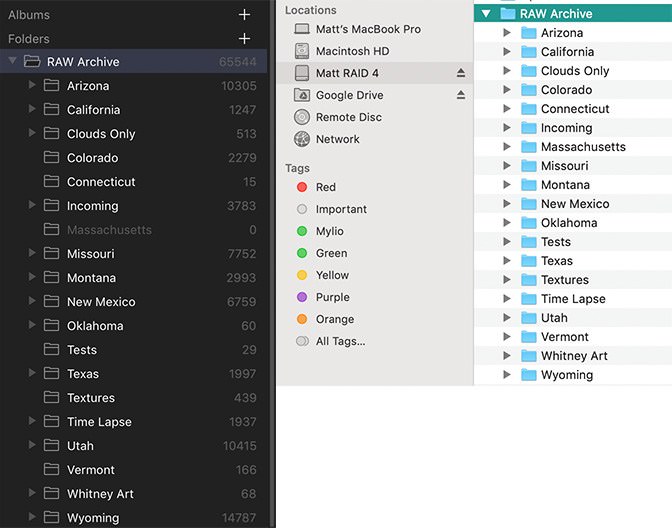Screen dimensions: 672x528
Task: Click Incoming folder icon in Finder list
Action: click(529, 128)
